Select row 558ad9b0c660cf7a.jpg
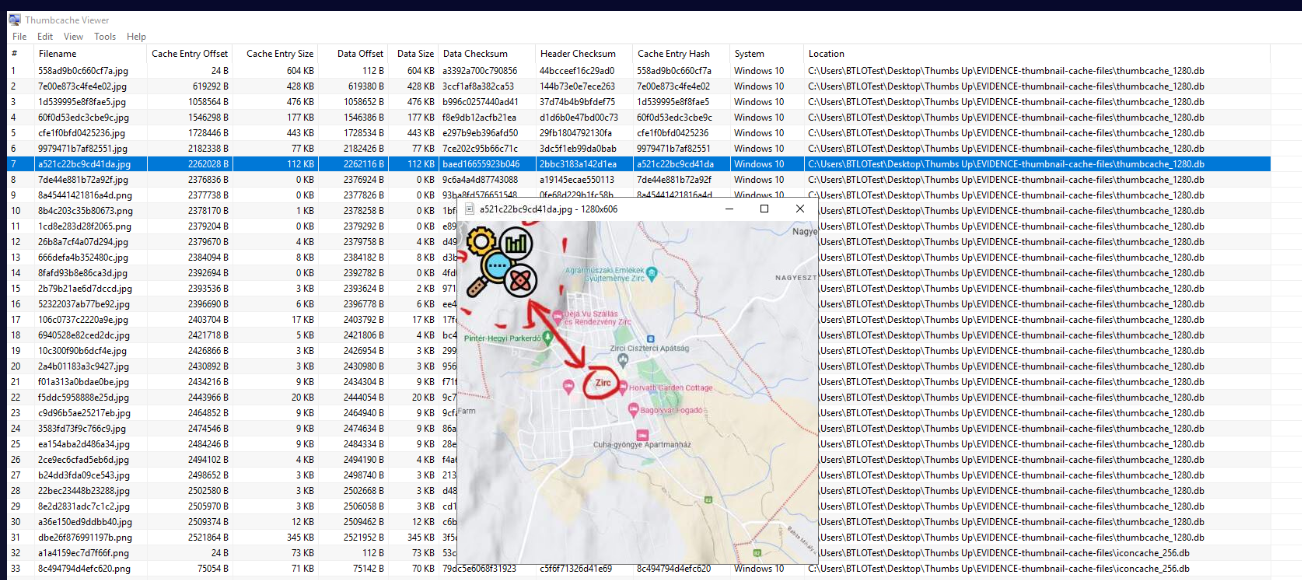The height and width of the screenshot is (580, 1302). pyautogui.click(x=639, y=71)
